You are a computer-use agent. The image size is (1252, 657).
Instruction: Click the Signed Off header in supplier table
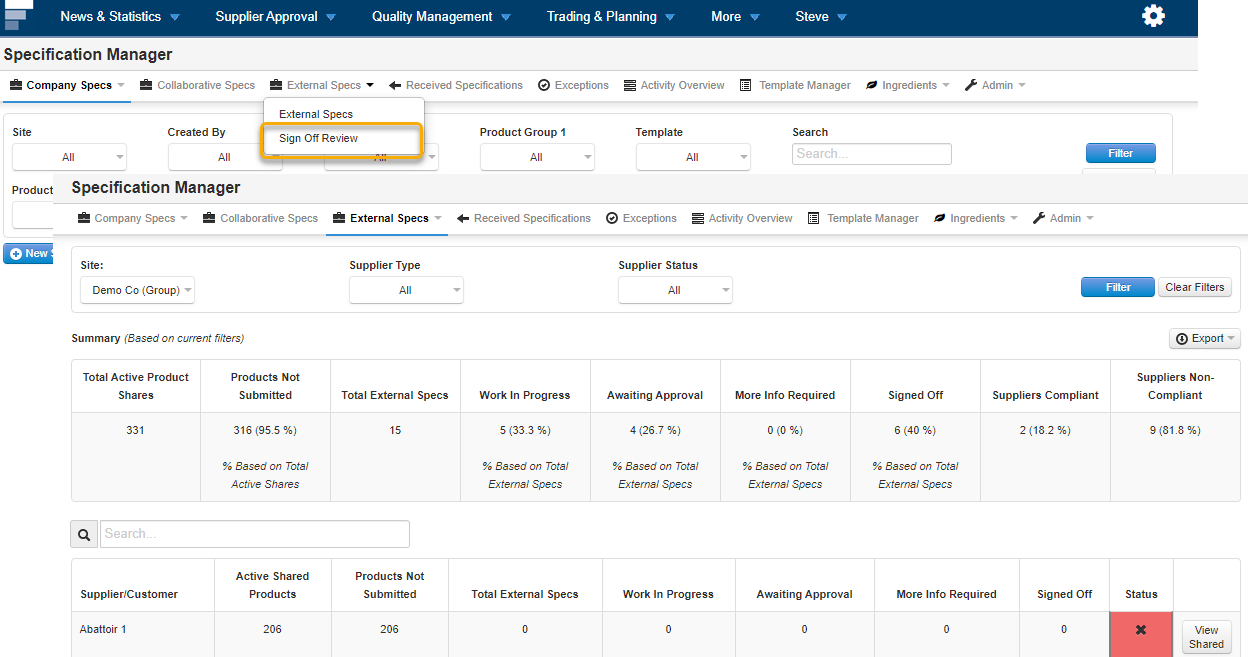pos(1064,594)
